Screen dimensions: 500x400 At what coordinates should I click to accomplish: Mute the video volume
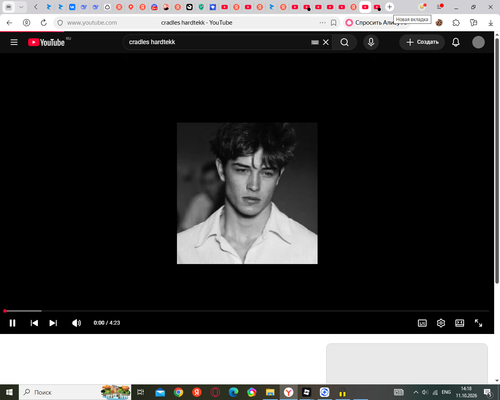tap(76, 323)
